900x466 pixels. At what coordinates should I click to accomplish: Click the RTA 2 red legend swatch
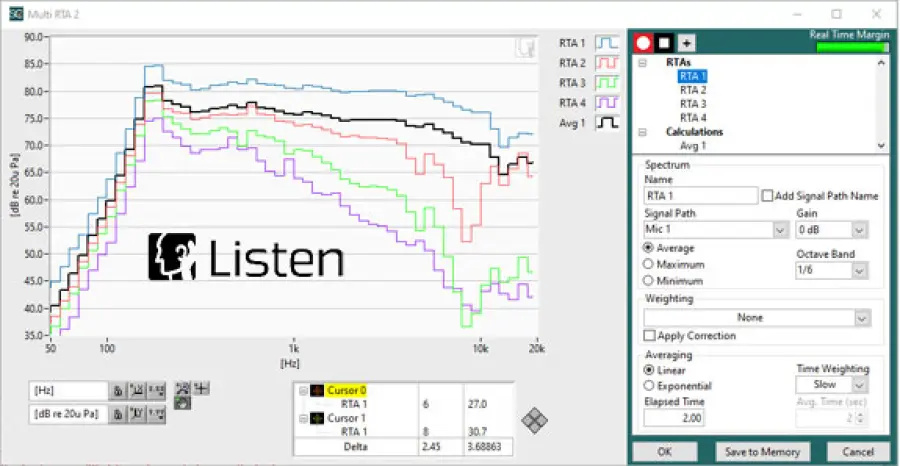coord(607,64)
